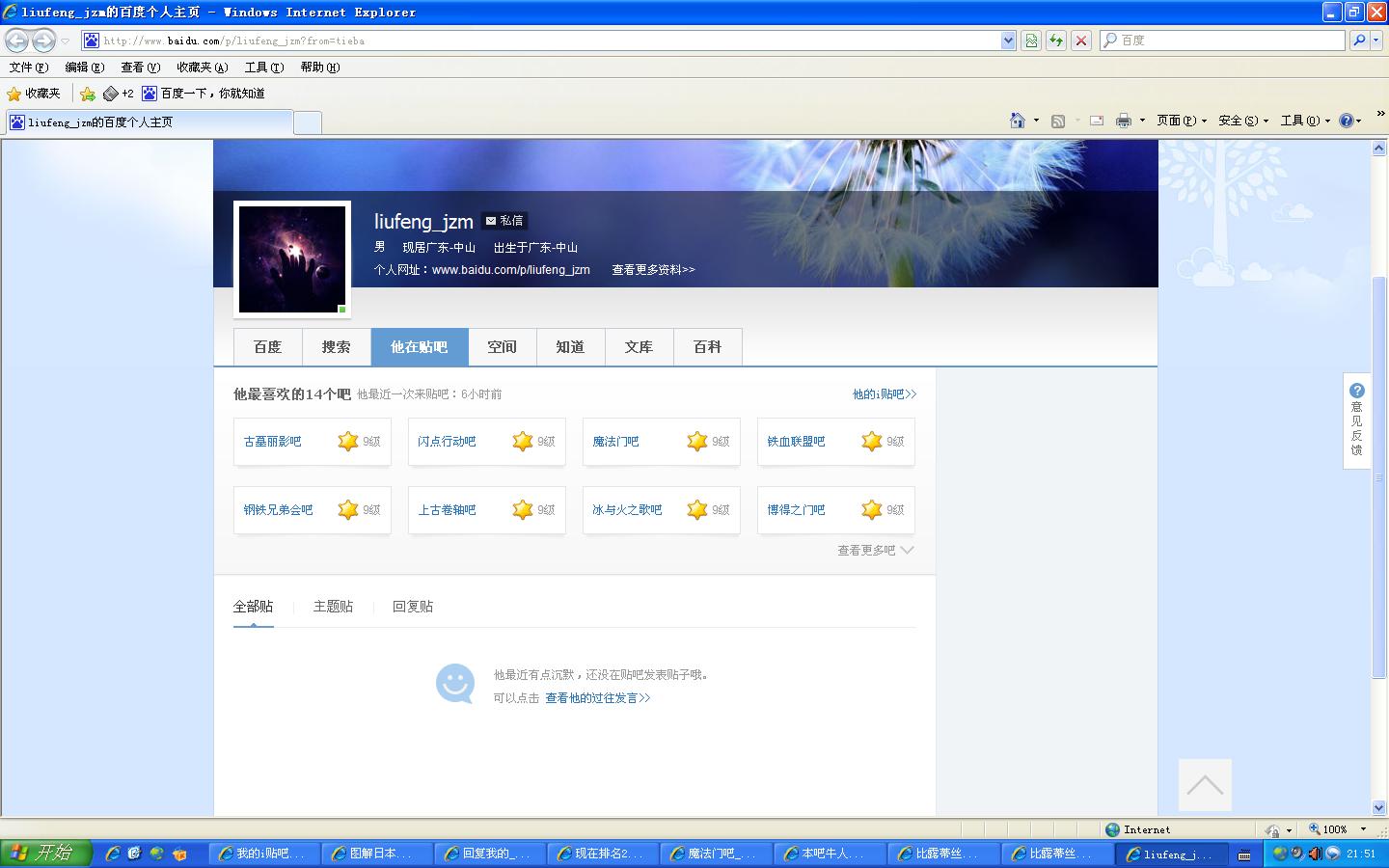Open the 编辑 menu
This screenshot has width=1389, height=868.
pyautogui.click(x=85, y=68)
